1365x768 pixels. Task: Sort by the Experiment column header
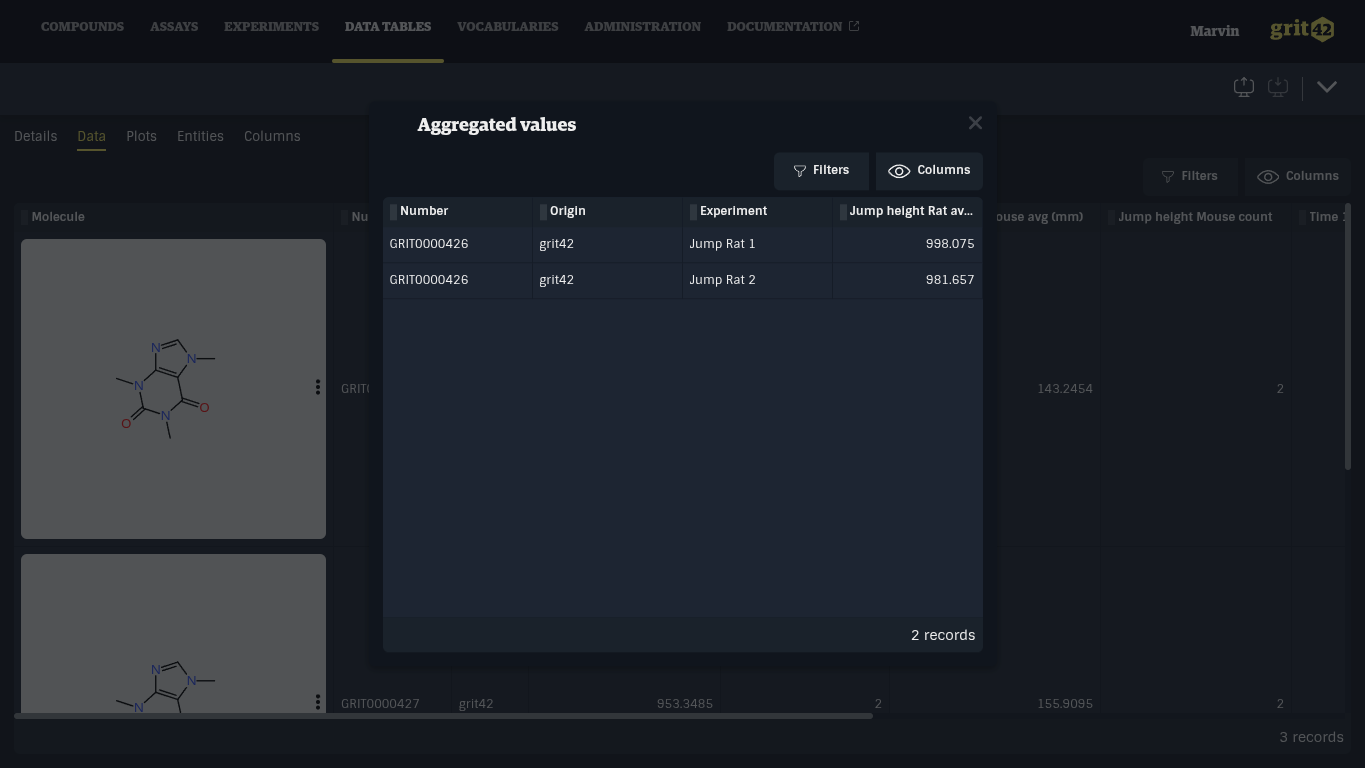[x=733, y=211]
